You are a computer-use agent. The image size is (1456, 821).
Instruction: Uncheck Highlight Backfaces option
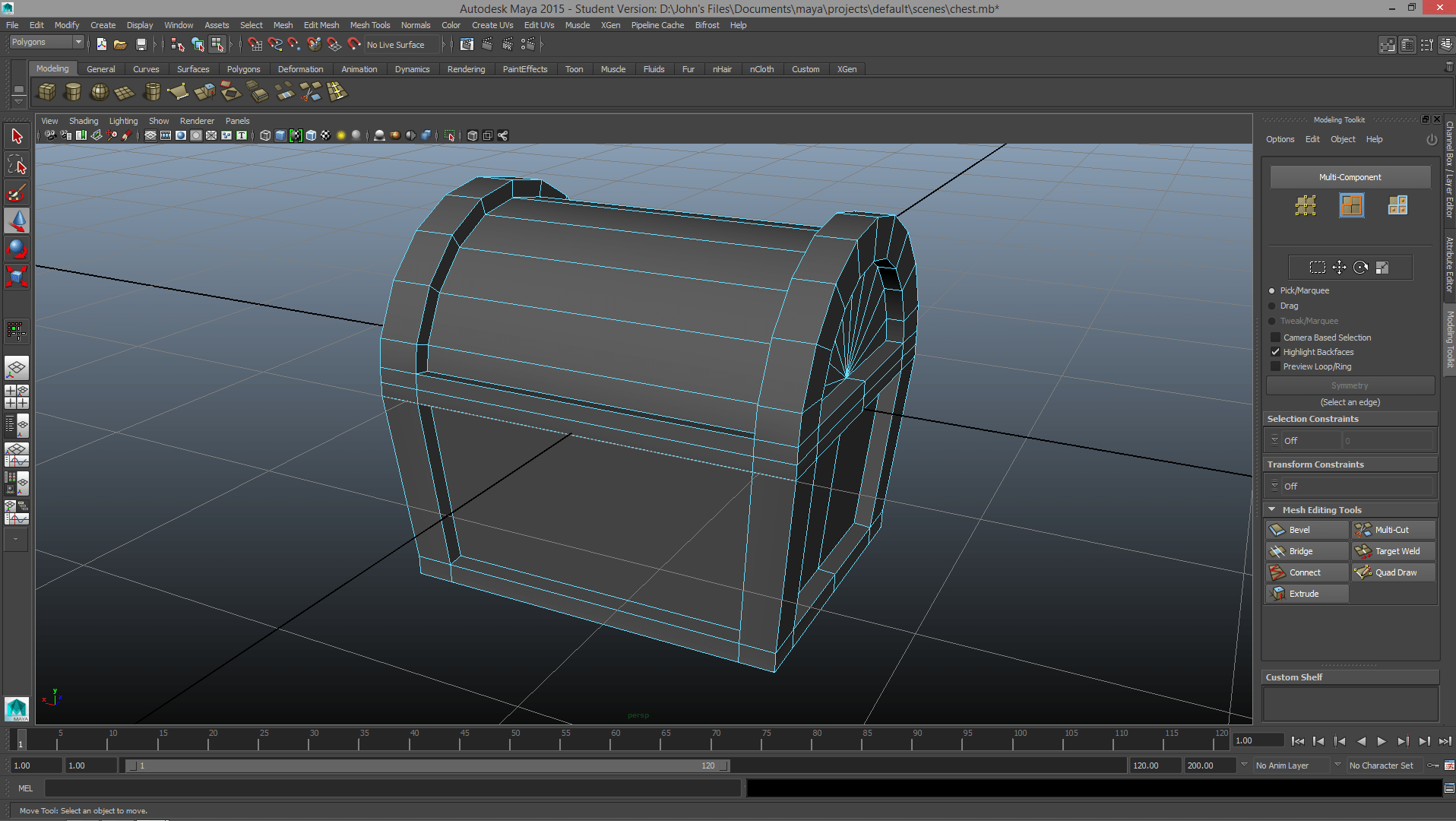(x=1276, y=352)
